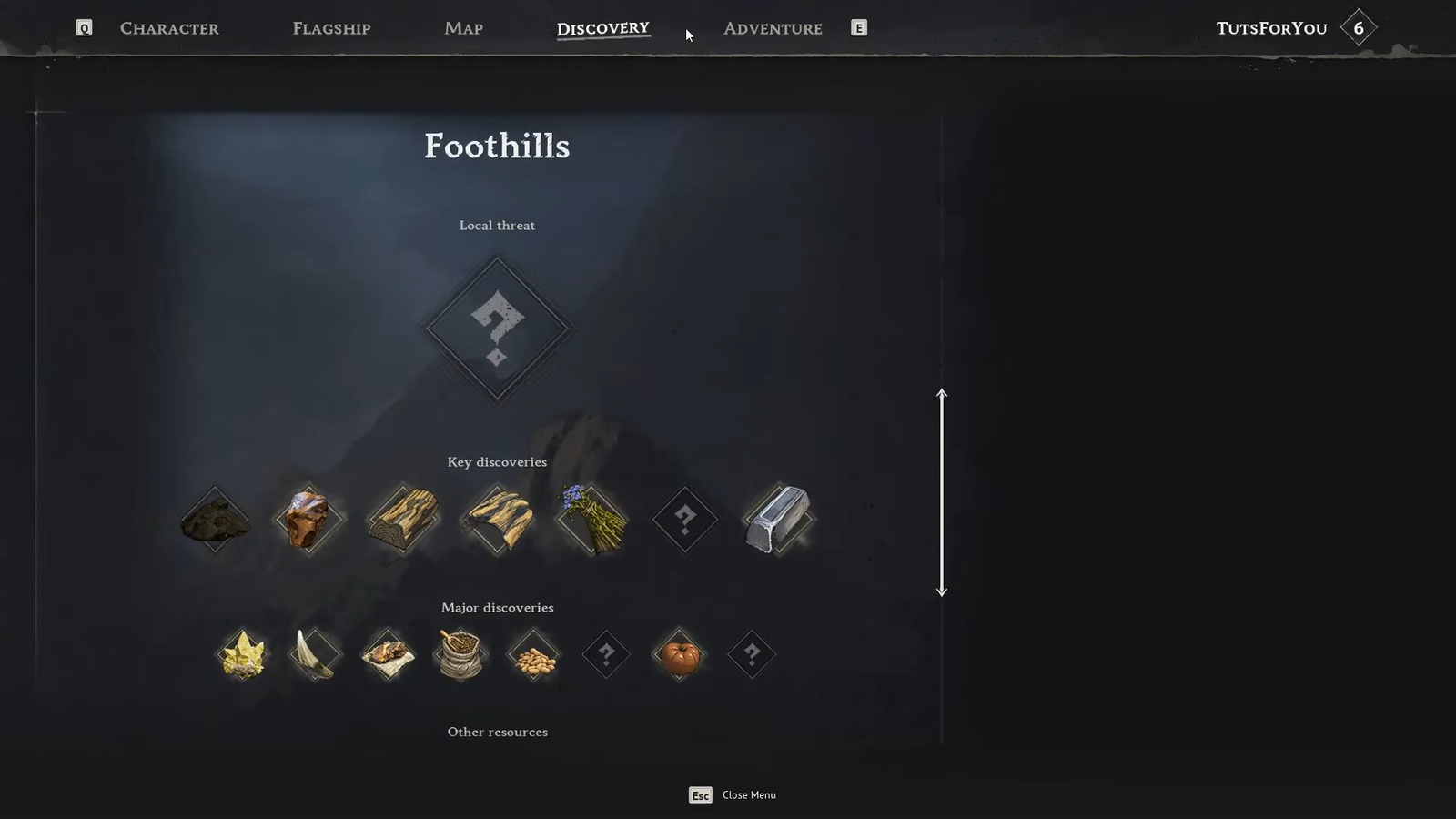This screenshot has width=1456, height=819.
Task: Select the wooden planks key discovery
Action: 498,520
